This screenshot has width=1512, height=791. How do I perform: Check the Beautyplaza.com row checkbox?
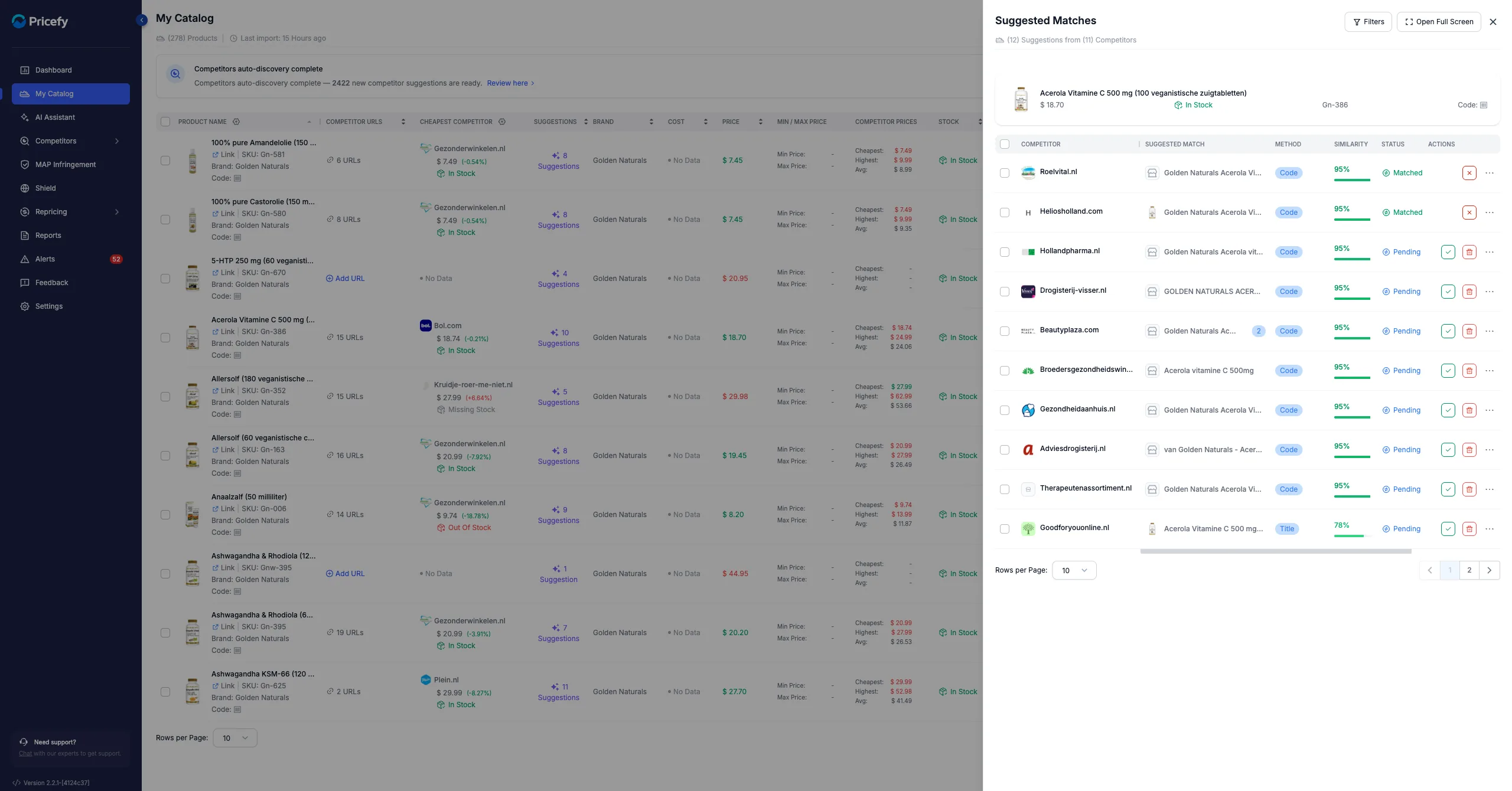[x=1005, y=331]
